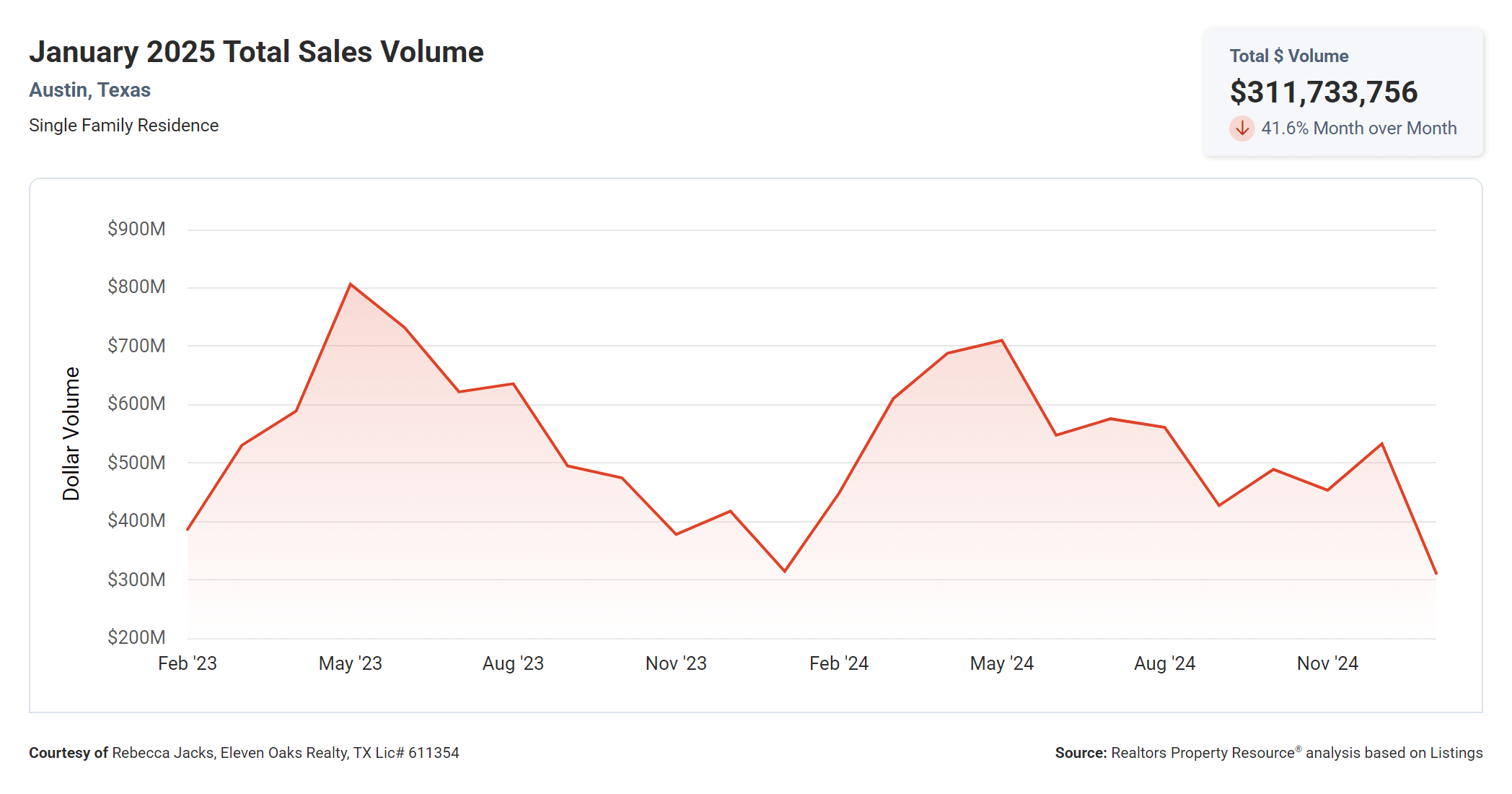Viewport: 1512px width, 794px height.
Task: Click the $311,733,756 volume figure
Action: click(1323, 92)
